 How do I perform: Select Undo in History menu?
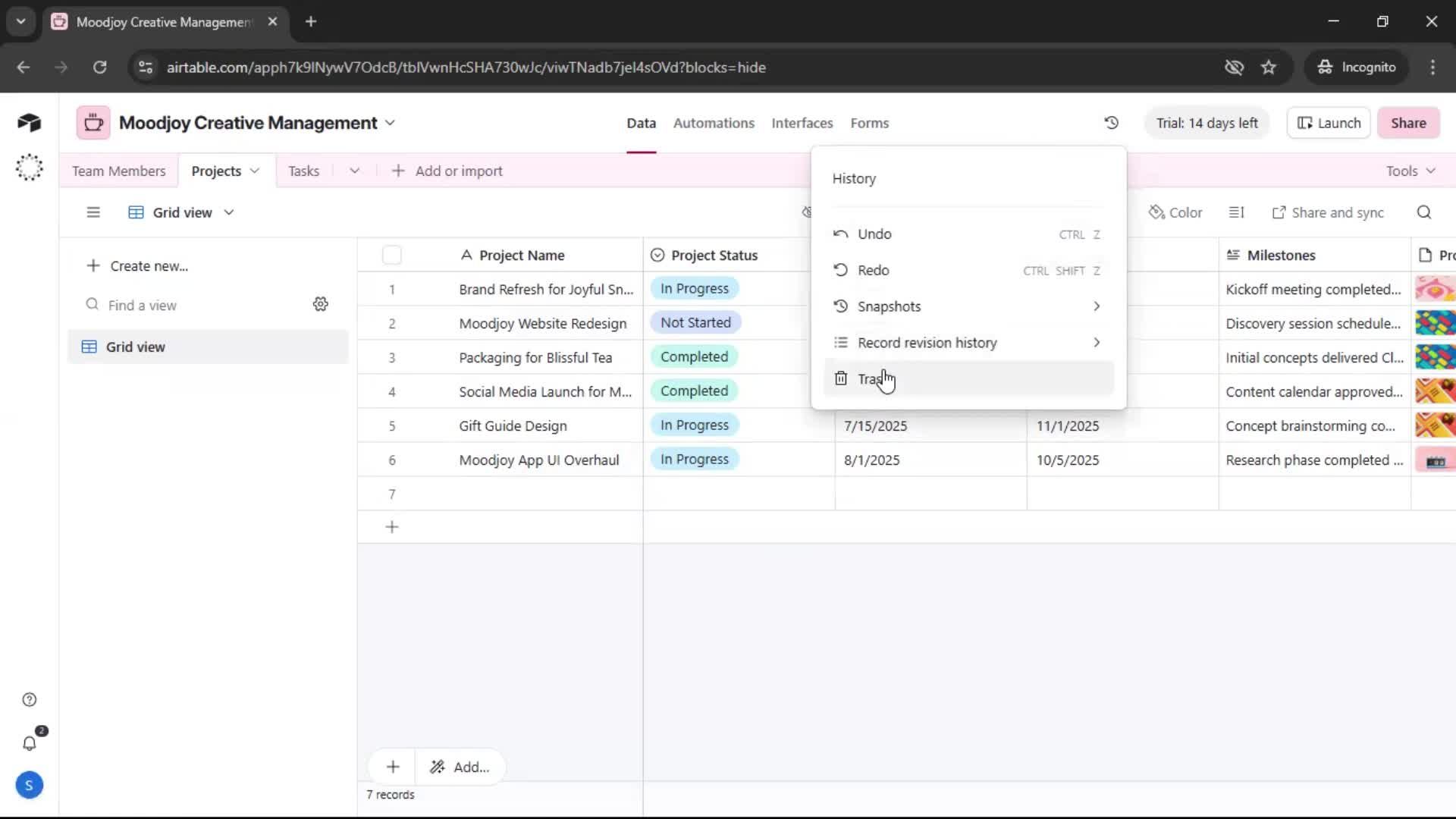[x=968, y=234]
